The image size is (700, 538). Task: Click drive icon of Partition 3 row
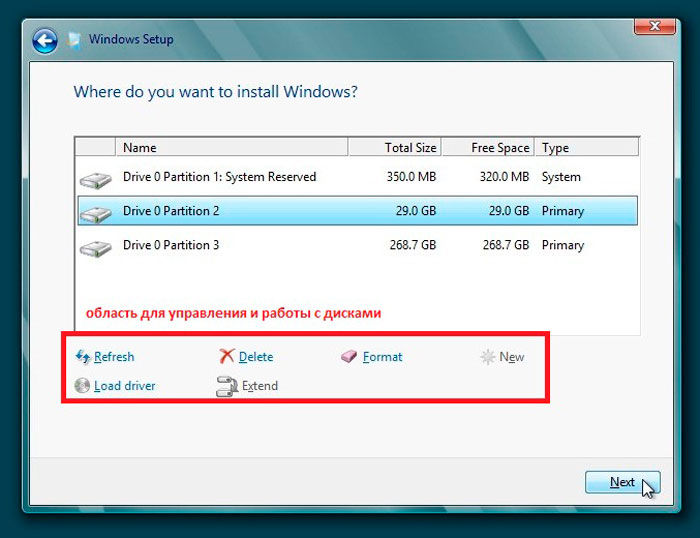96,248
